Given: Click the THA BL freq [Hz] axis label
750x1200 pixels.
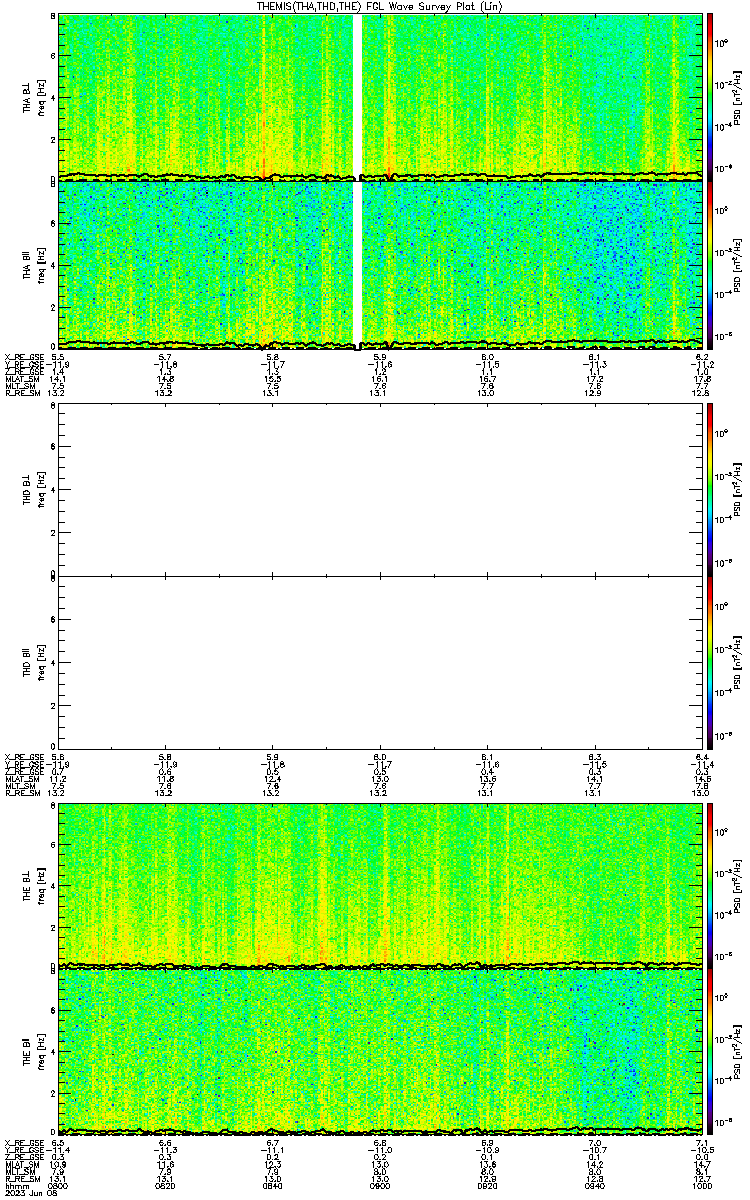Looking at the screenshot, I should (x=42, y=97).
